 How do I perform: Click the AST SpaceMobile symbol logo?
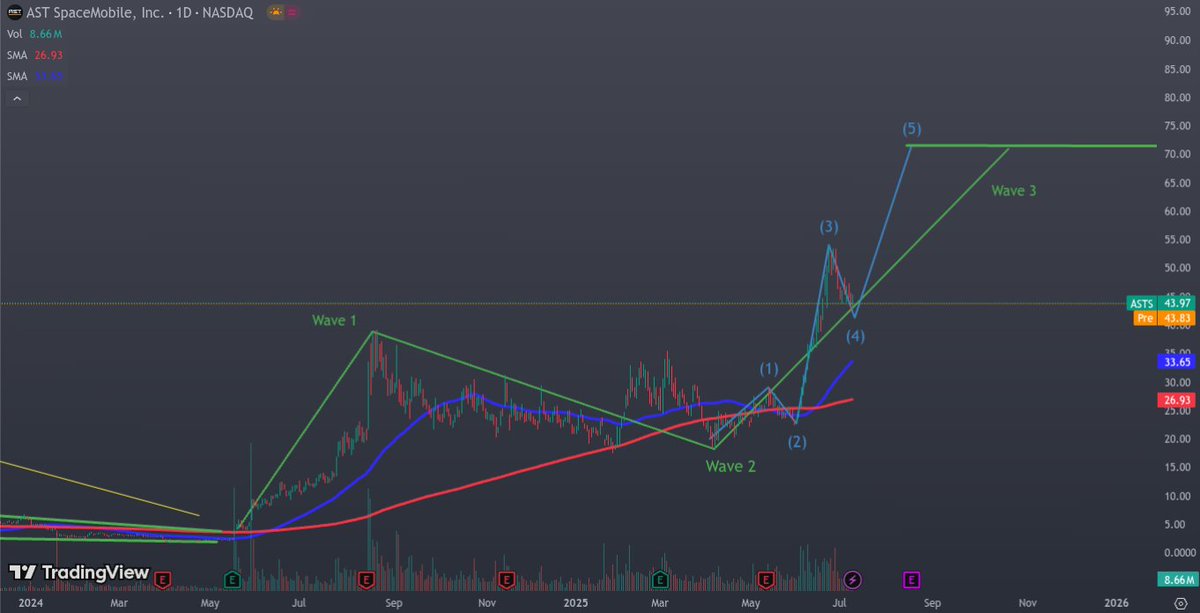(14, 13)
